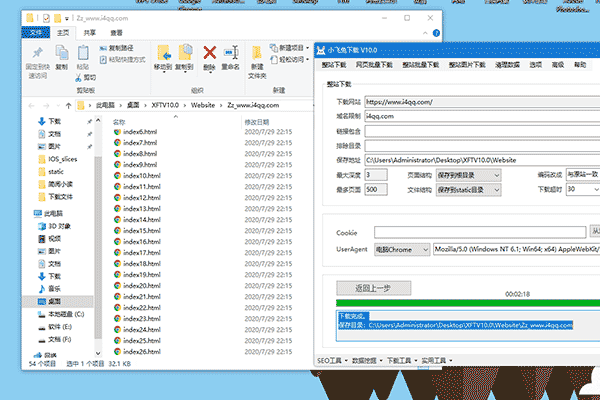Click the Back navigation arrow in Explorer
The image size is (600, 400).
coord(32,106)
